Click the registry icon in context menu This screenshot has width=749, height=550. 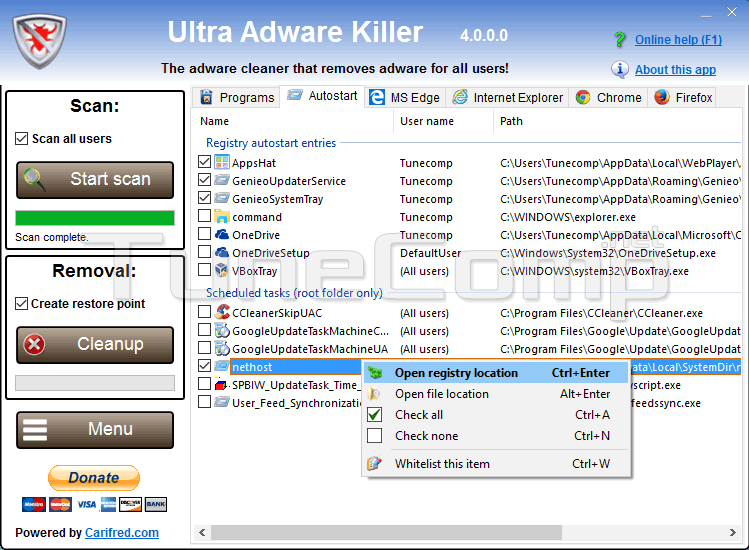pyautogui.click(x=375, y=373)
